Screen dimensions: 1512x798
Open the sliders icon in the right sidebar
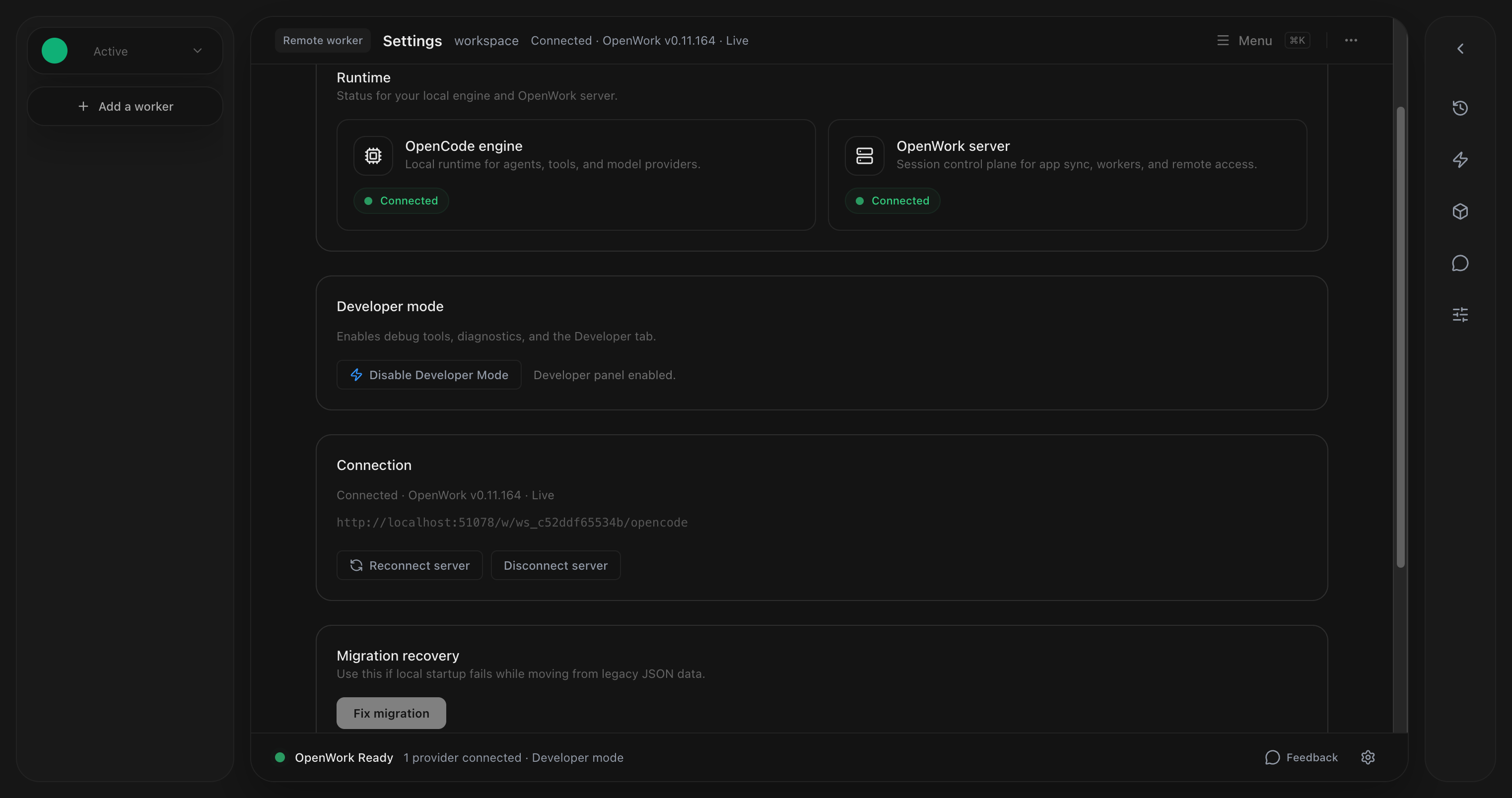point(1460,315)
